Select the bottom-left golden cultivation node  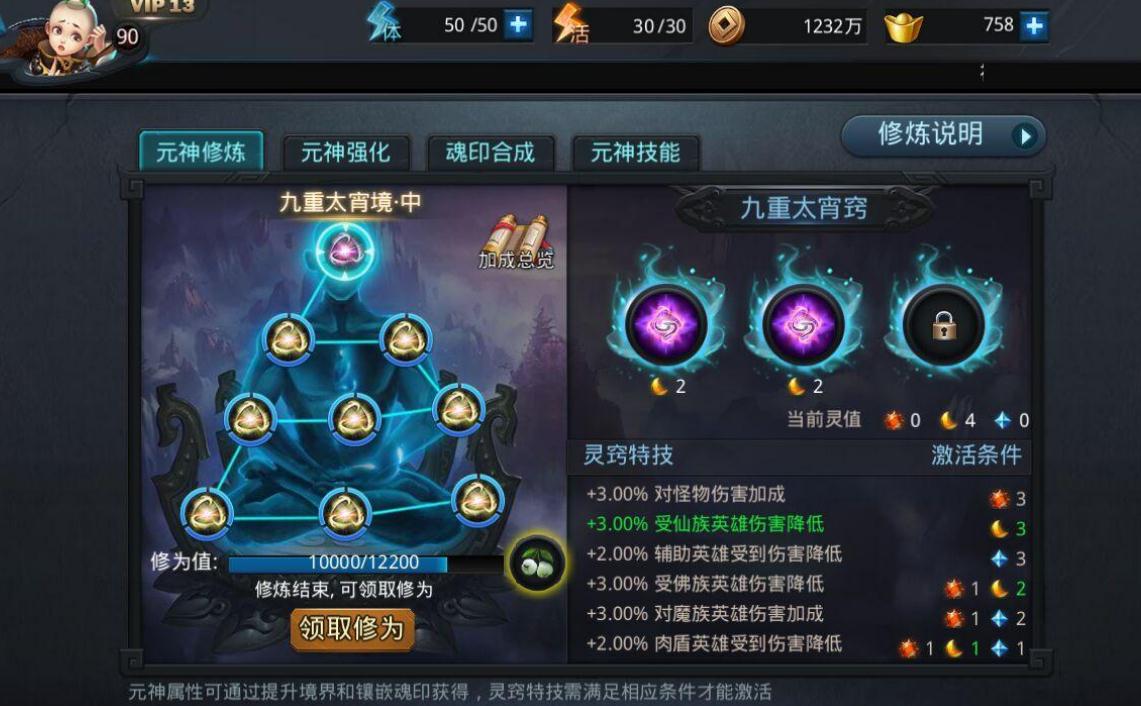(x=207, y=513)
